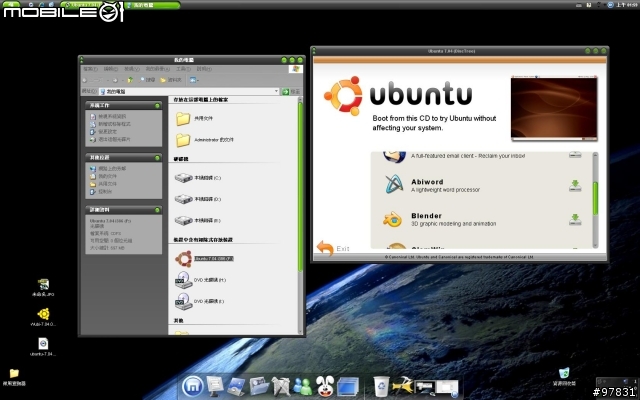This screenshot has width=640, height=400.
Task: Open the Tools menu in My Computer
Action: click(183, 69)
